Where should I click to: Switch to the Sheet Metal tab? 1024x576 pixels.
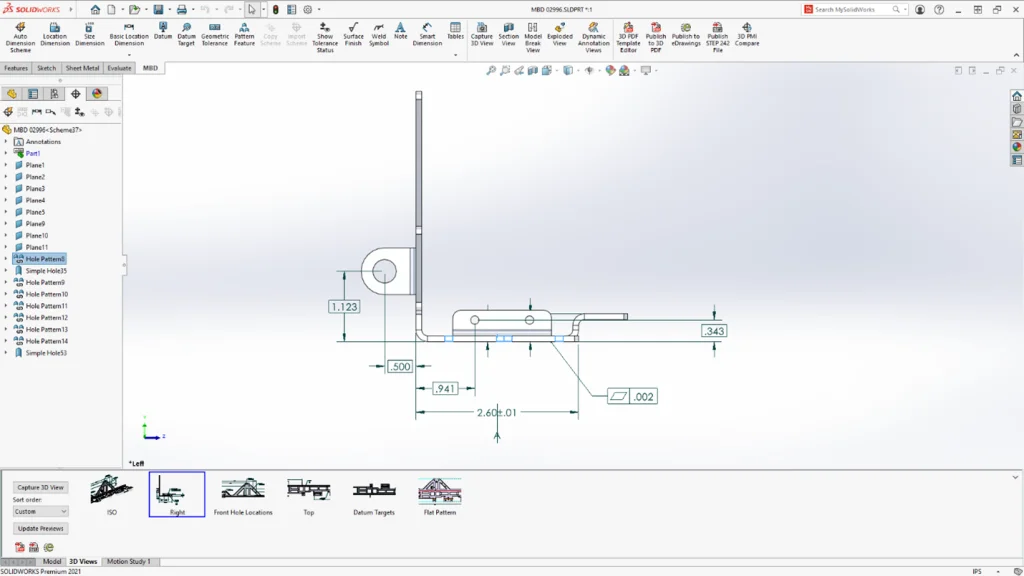83,68
